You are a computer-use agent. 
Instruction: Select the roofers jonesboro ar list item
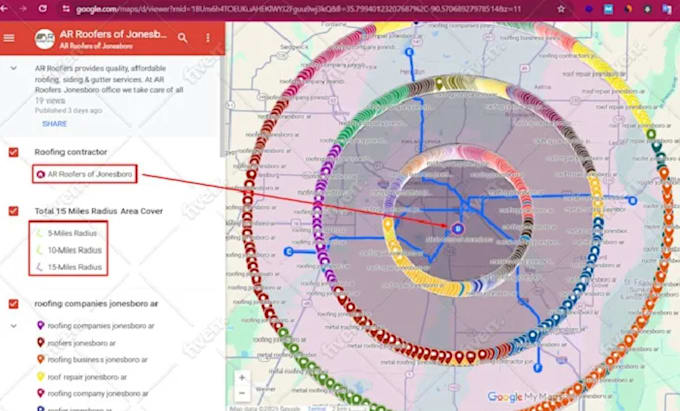[x=82, y=343]
